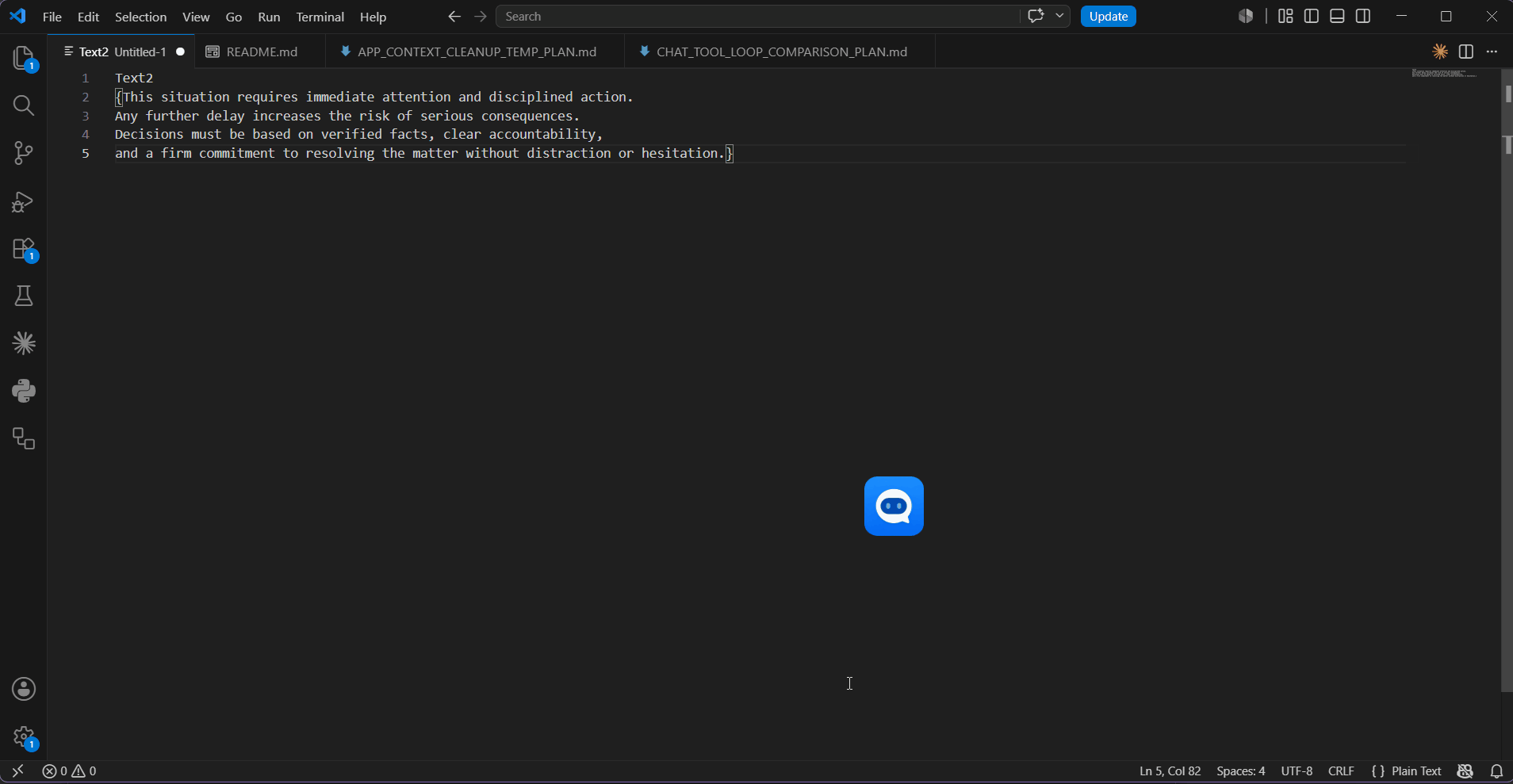The width and height of the screenshot is (1513, 784).
Task: Open the chat icon in title bar
Action: point(1036,16)
